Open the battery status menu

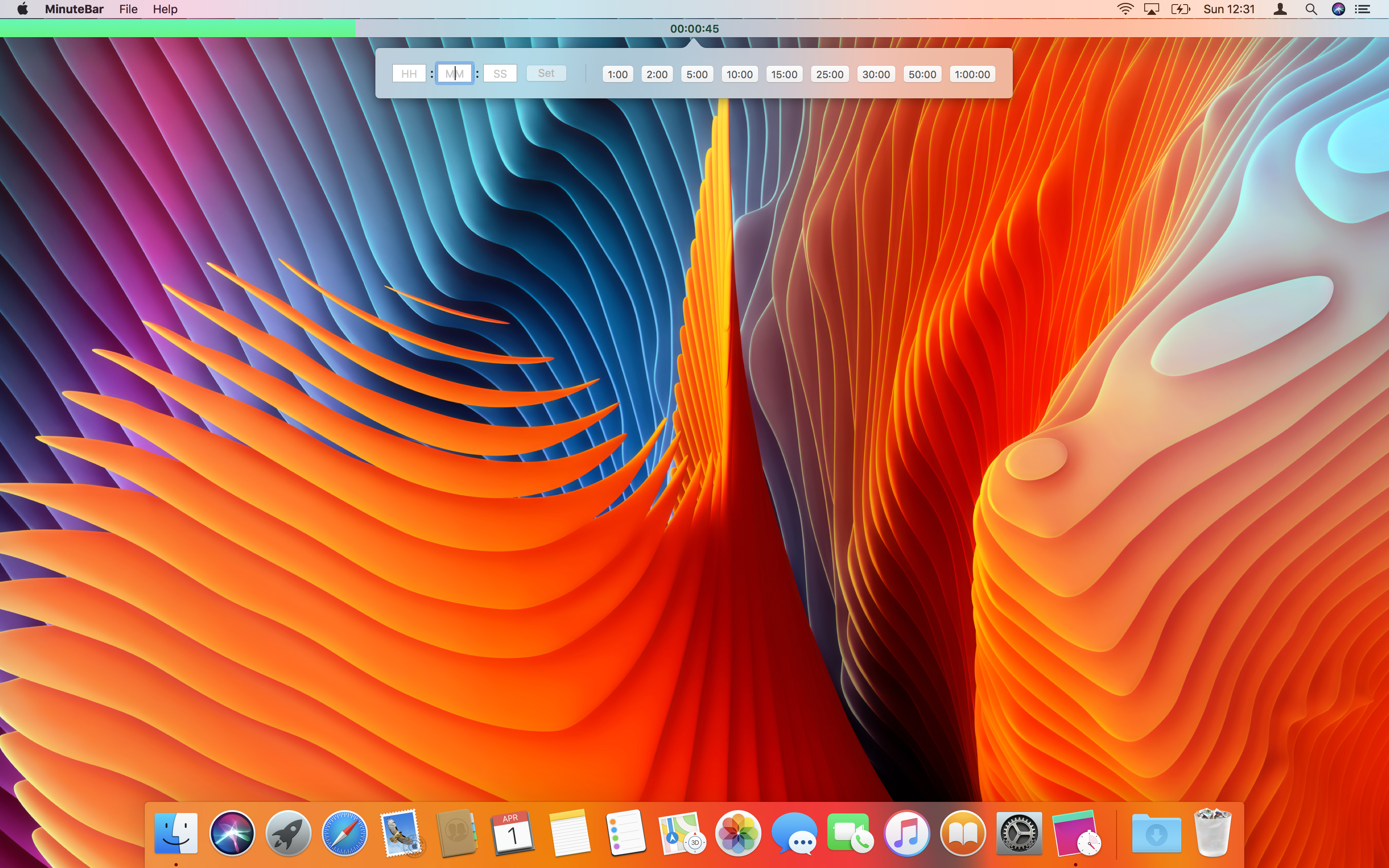pos(1181,9)
